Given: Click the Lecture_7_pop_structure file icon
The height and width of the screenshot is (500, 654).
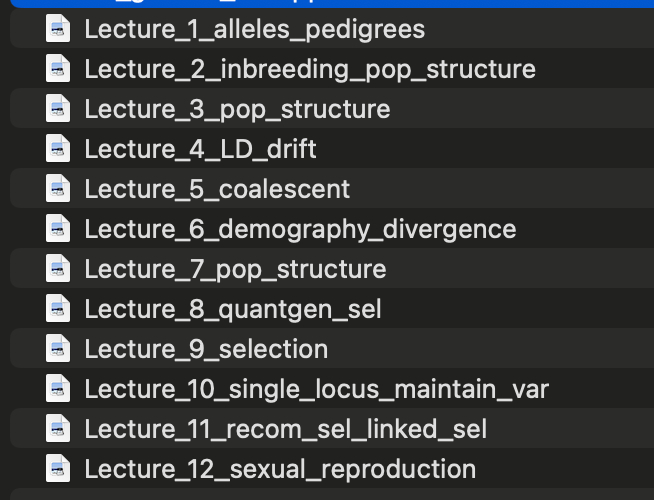Looking at the screenshot, I should tap(59, 269).
